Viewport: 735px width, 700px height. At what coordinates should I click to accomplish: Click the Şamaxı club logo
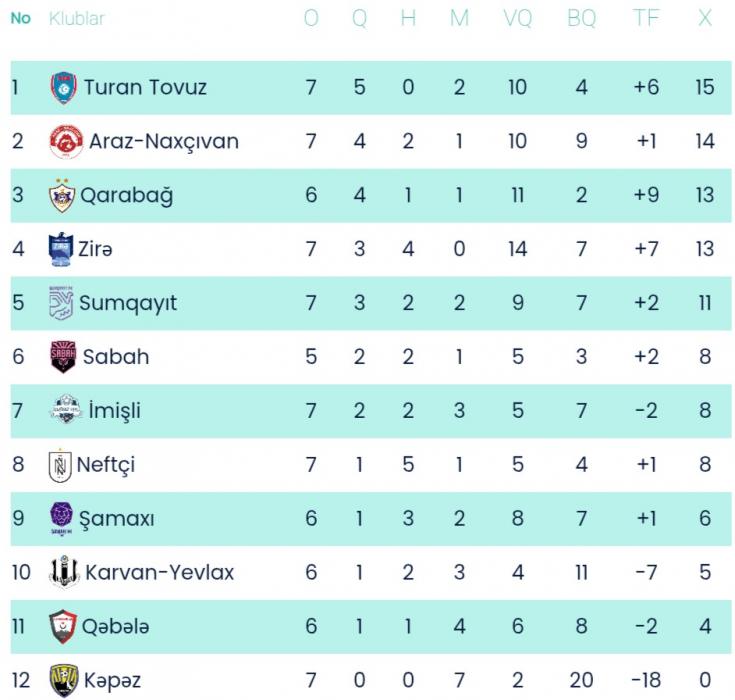[x=62, y=519]
